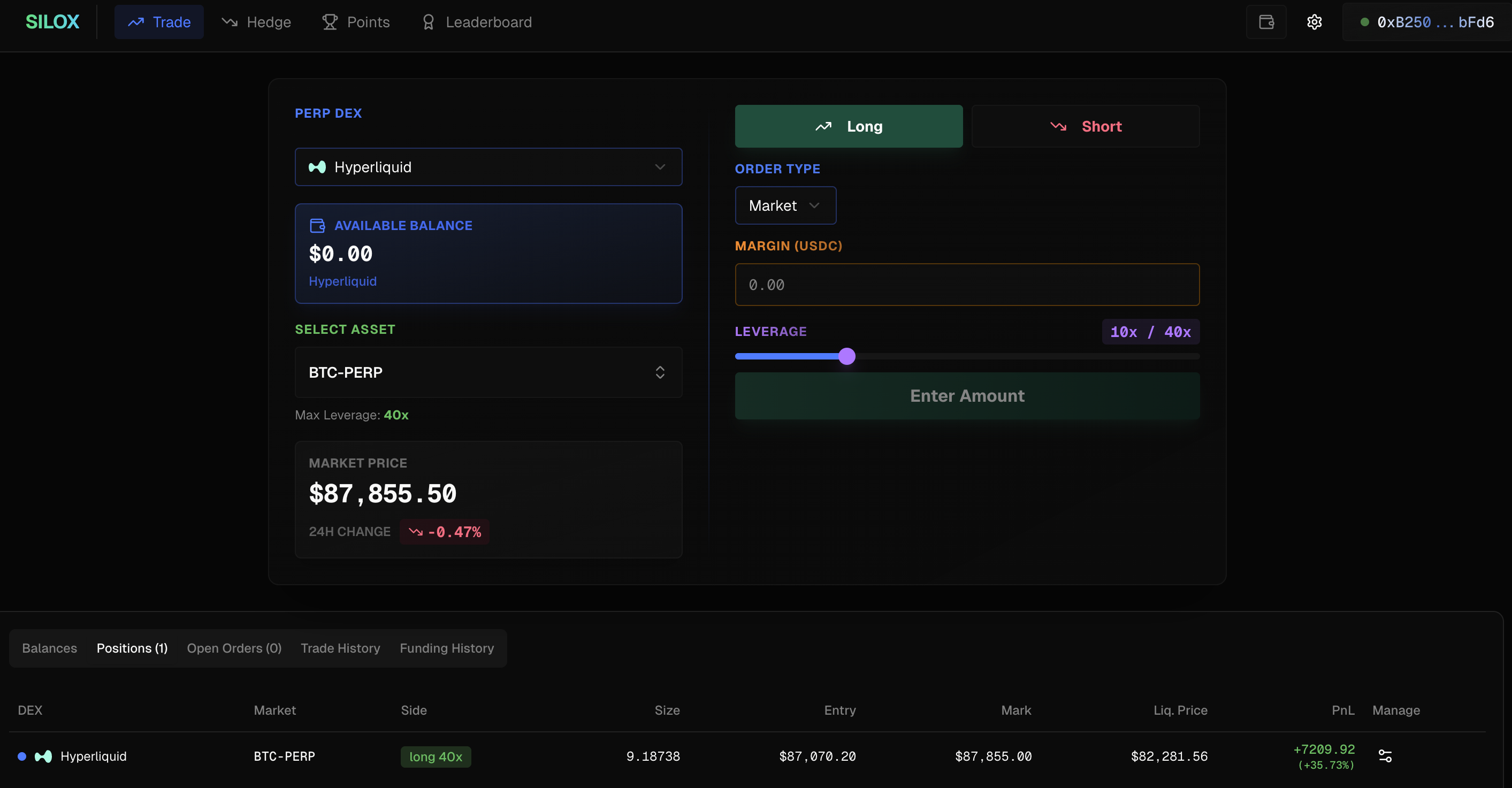Click the Enter Amount button
Viewport: 1512px width, 788px height.
click(x=966, y=395)
